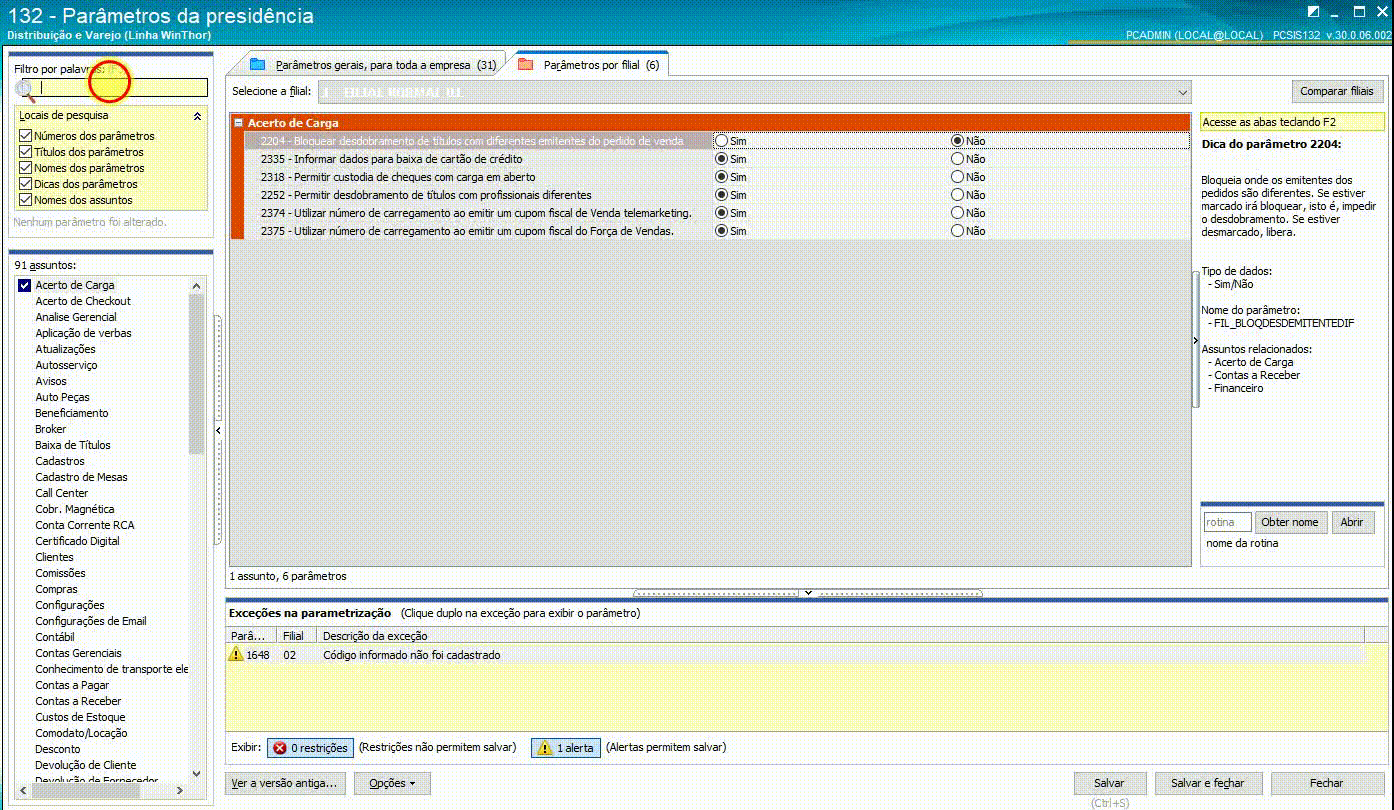Toggle the 1 alerta filter button

pos(566,748)
